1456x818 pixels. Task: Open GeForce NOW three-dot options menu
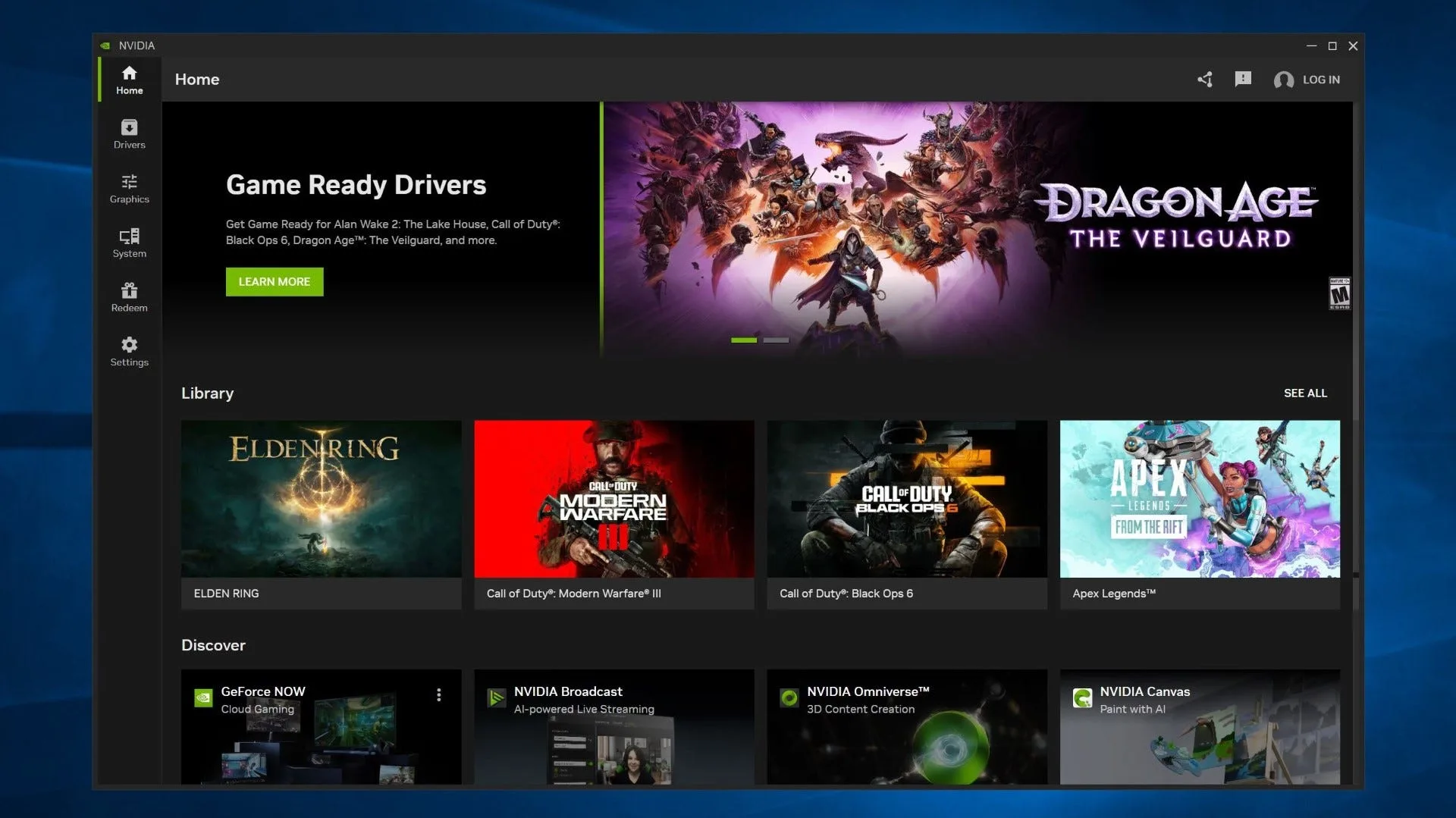(438, 695)
